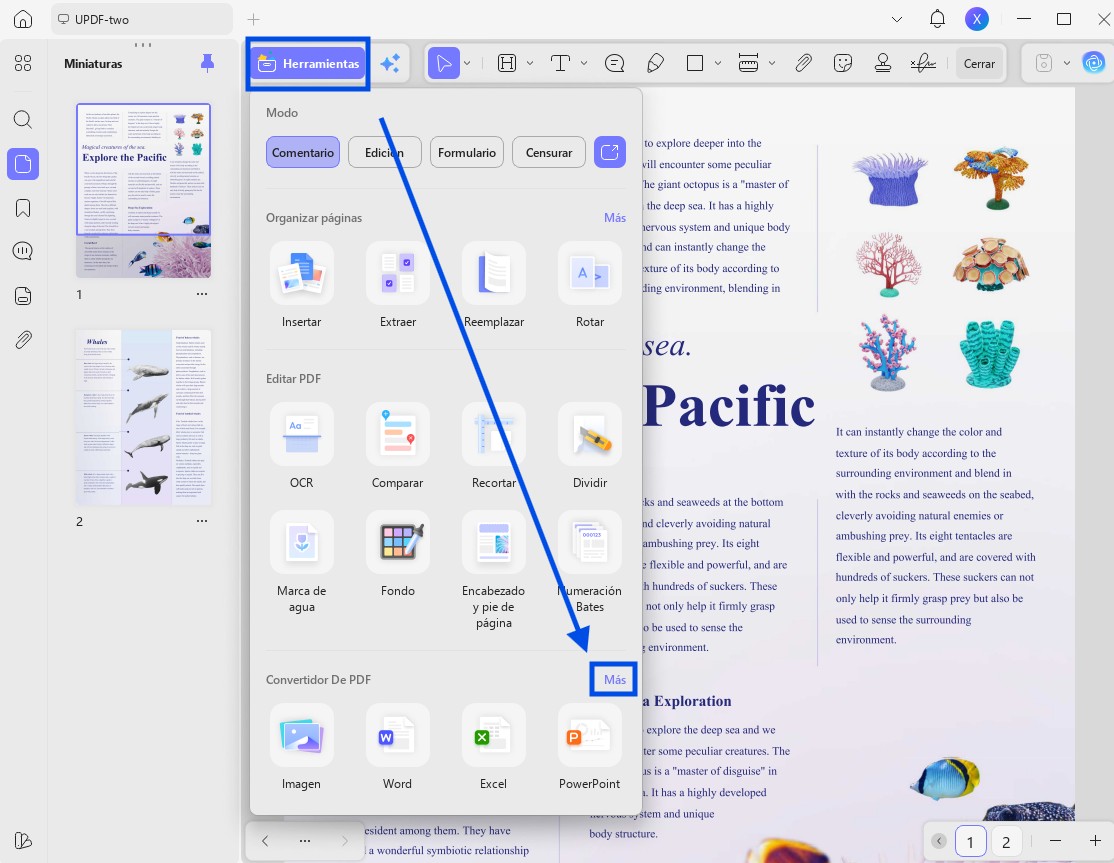Screen dimensions: 1114x863
Task: Expand the text tool dropdown arrow
Action: (584, 63)
